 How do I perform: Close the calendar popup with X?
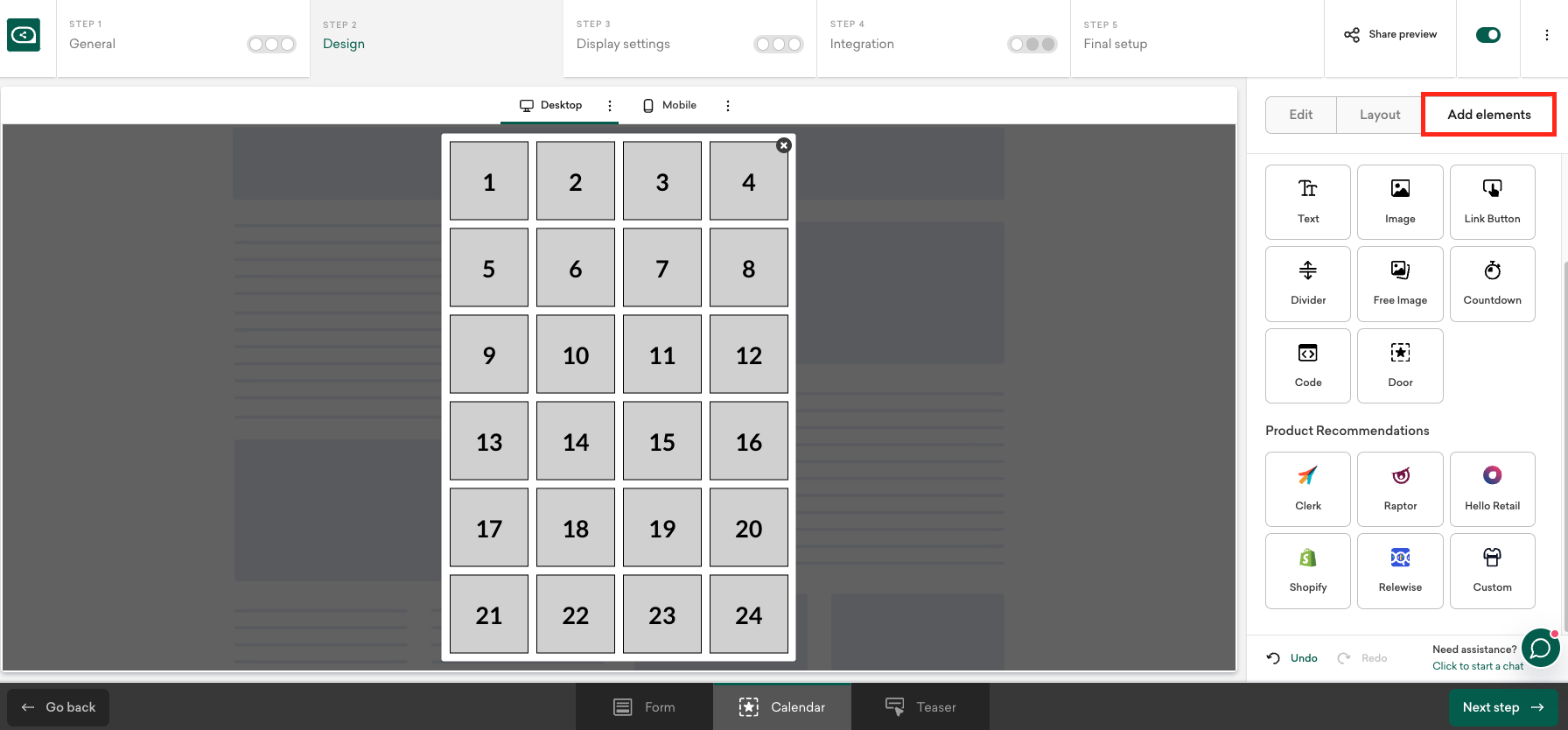point(784,145)
